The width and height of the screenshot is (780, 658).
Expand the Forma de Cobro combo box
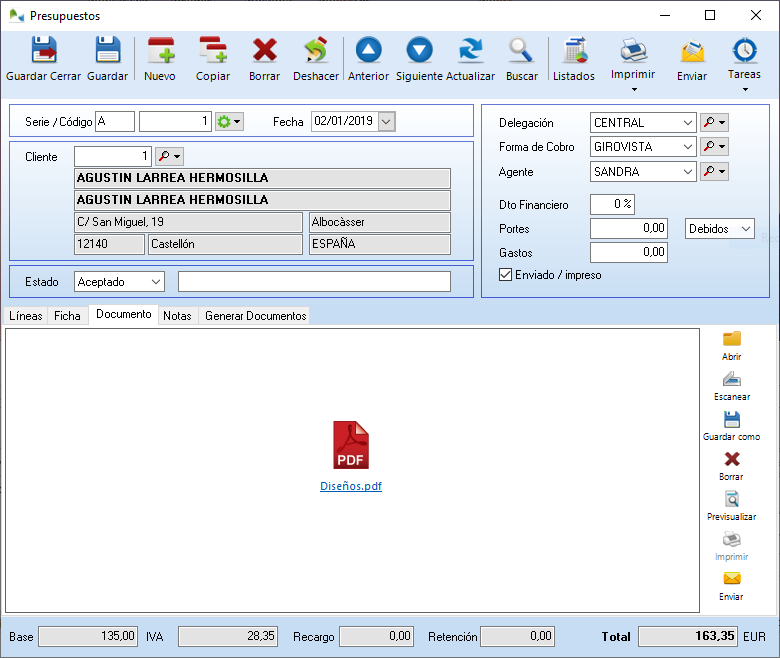coord(687,147)
